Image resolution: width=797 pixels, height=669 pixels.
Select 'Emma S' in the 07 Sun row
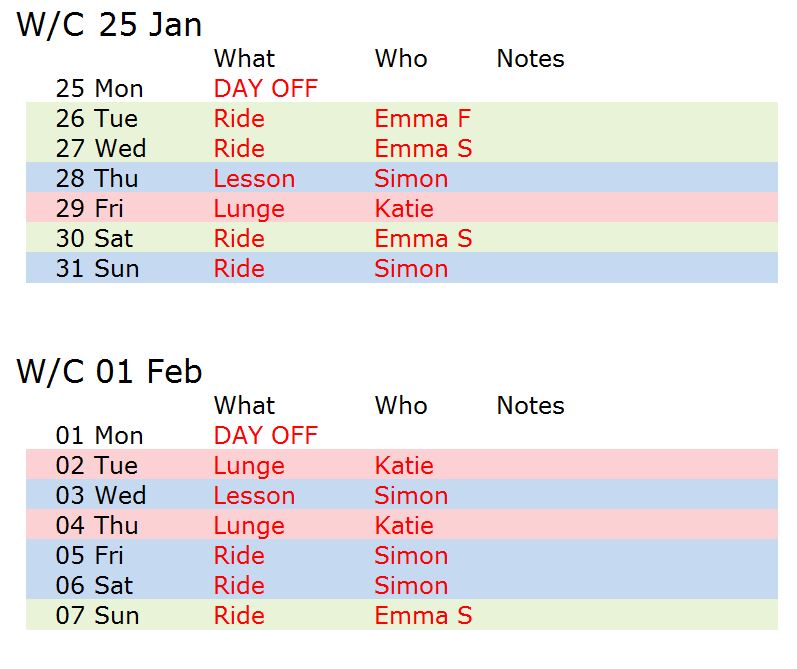[x=423, y=616]
